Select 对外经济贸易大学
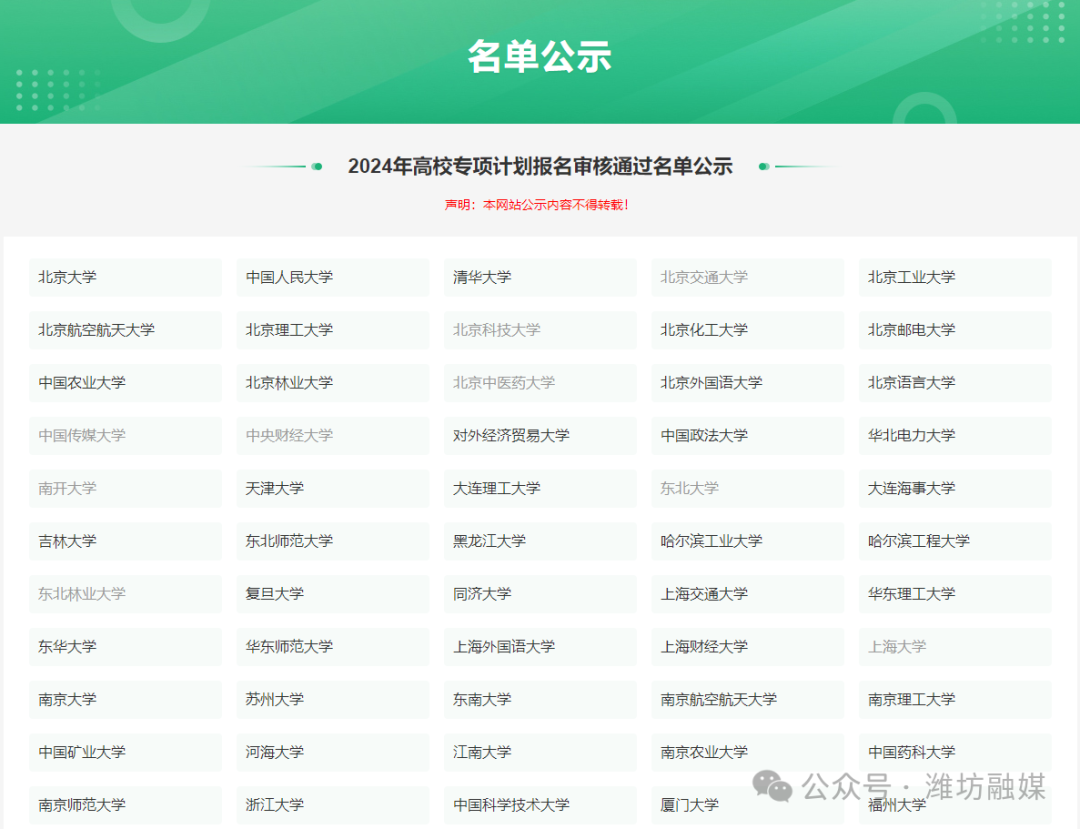Screen dimensions: 1080x829 [540, 436]
